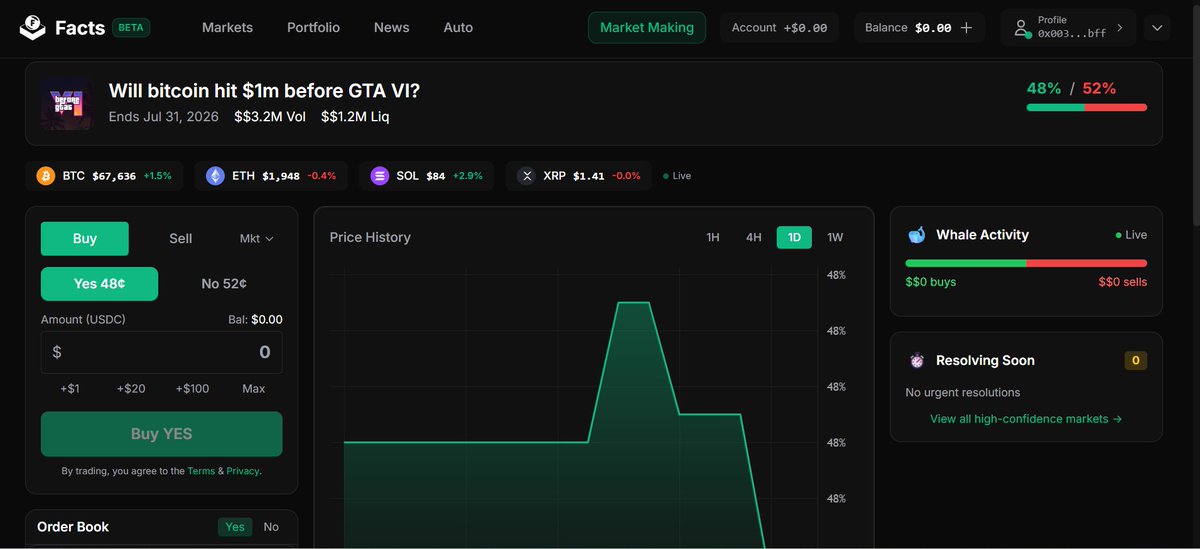1200x549 pixels.
Task: Open View all high-confidence markets link
Action: (1026, 419)
